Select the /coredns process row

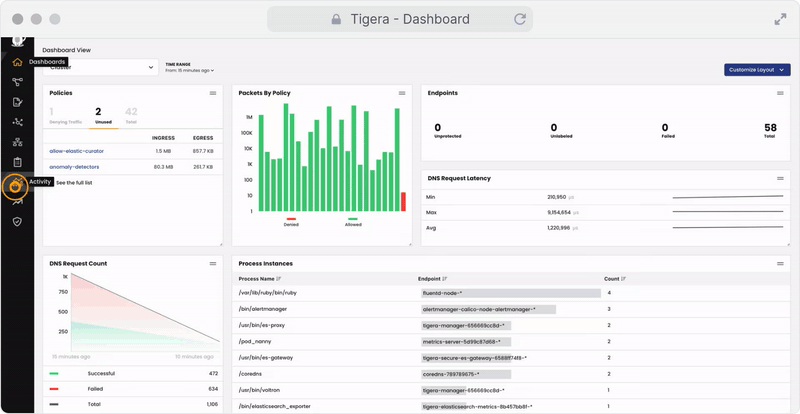coord(511,374)
